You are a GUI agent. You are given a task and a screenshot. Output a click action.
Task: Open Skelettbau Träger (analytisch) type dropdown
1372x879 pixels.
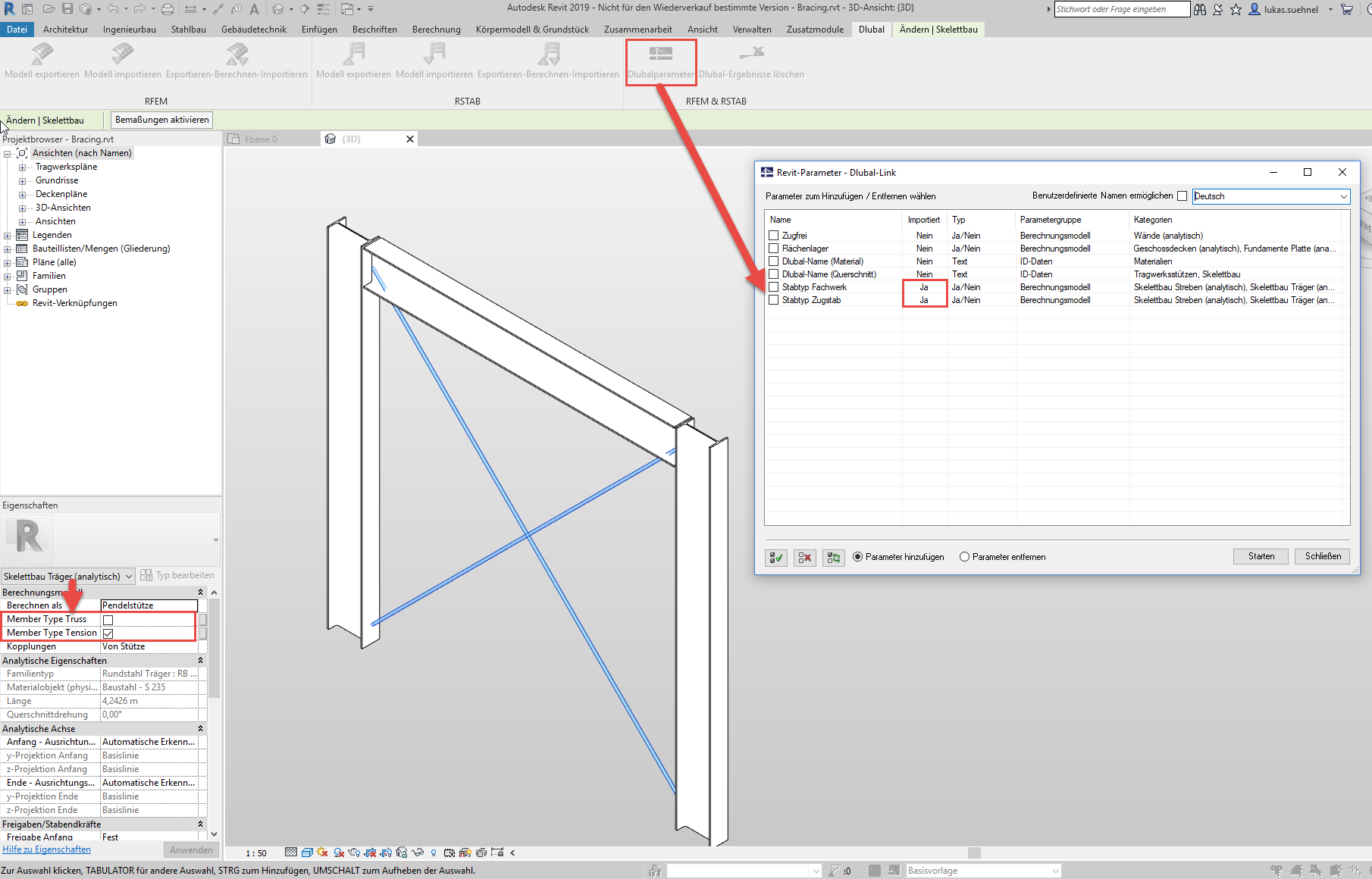67,577
